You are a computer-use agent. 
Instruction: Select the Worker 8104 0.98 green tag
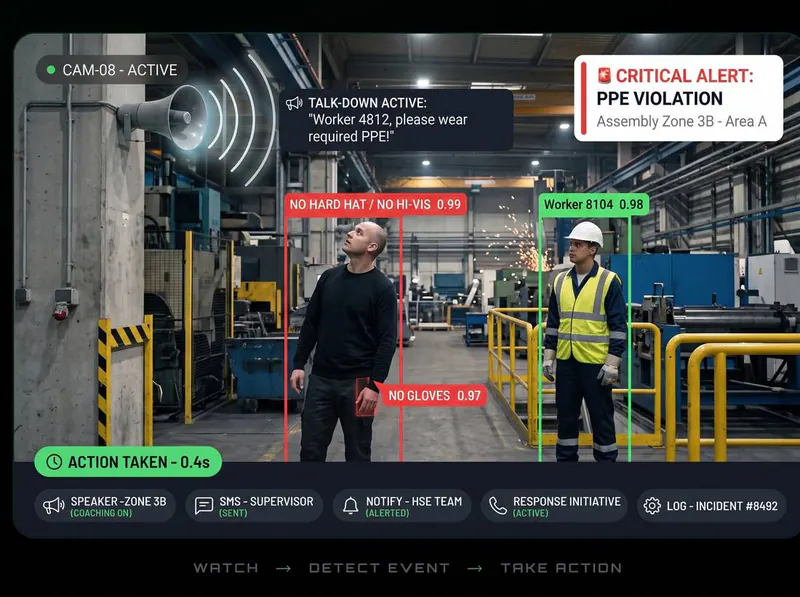(x=594, y=205)
